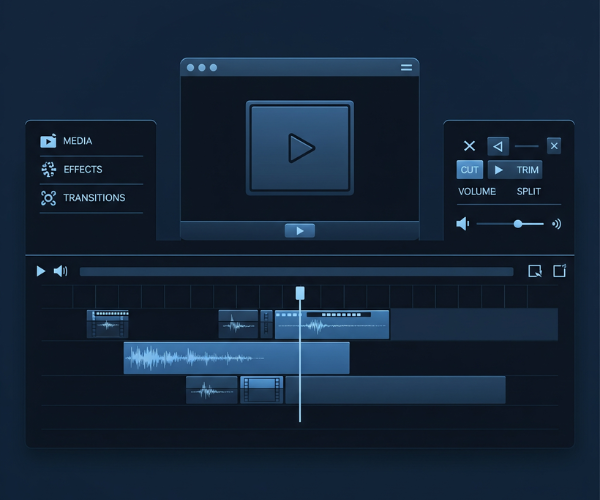Select the first small video clip on top track
Screen dimensions: 600x500
(x=108, y=324)
